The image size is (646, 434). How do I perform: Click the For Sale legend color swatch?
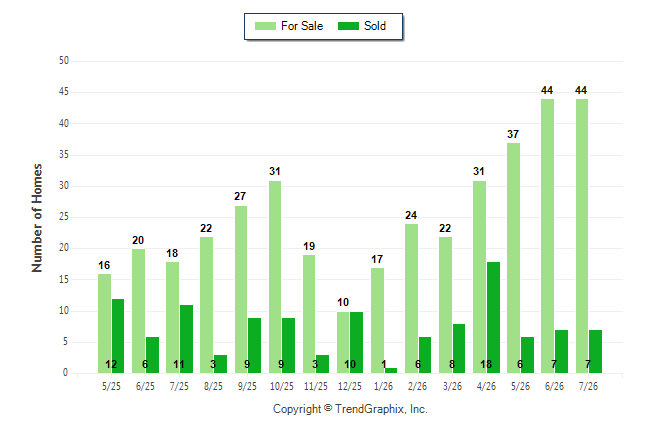pyautogui.click(x=265, y=26)
